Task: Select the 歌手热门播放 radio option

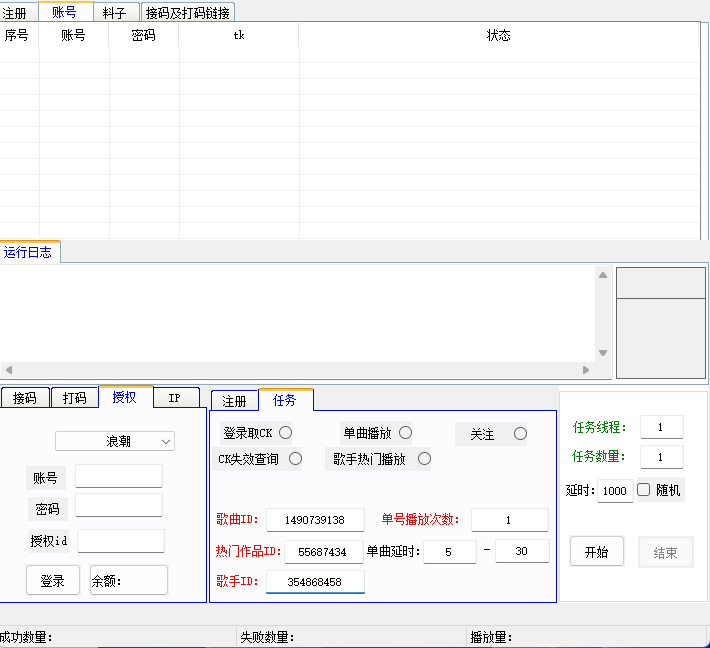Action: pyautogui.click(x=424, y=459)
